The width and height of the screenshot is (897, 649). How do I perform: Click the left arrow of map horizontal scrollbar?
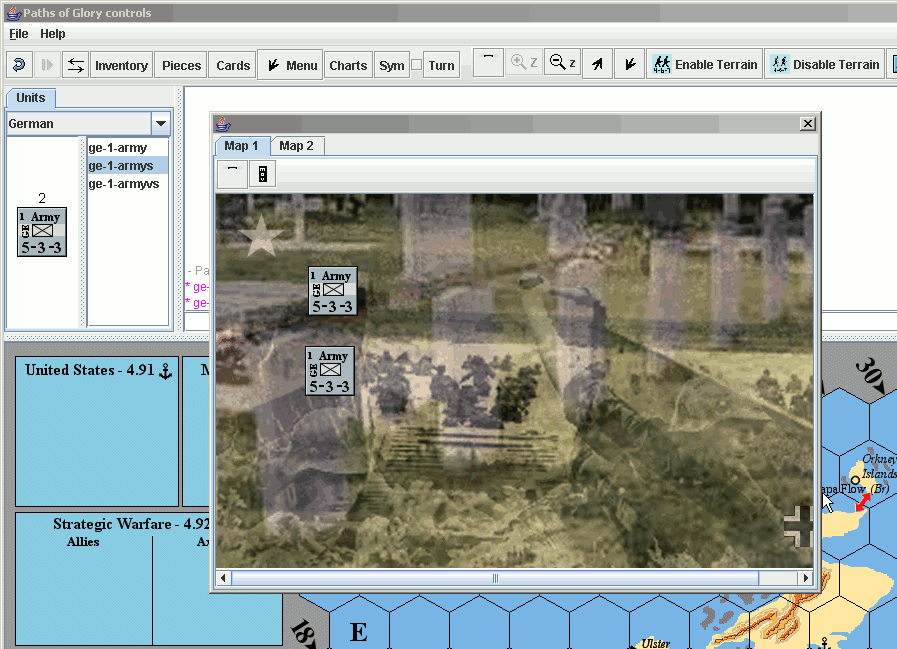coord(223,578)
